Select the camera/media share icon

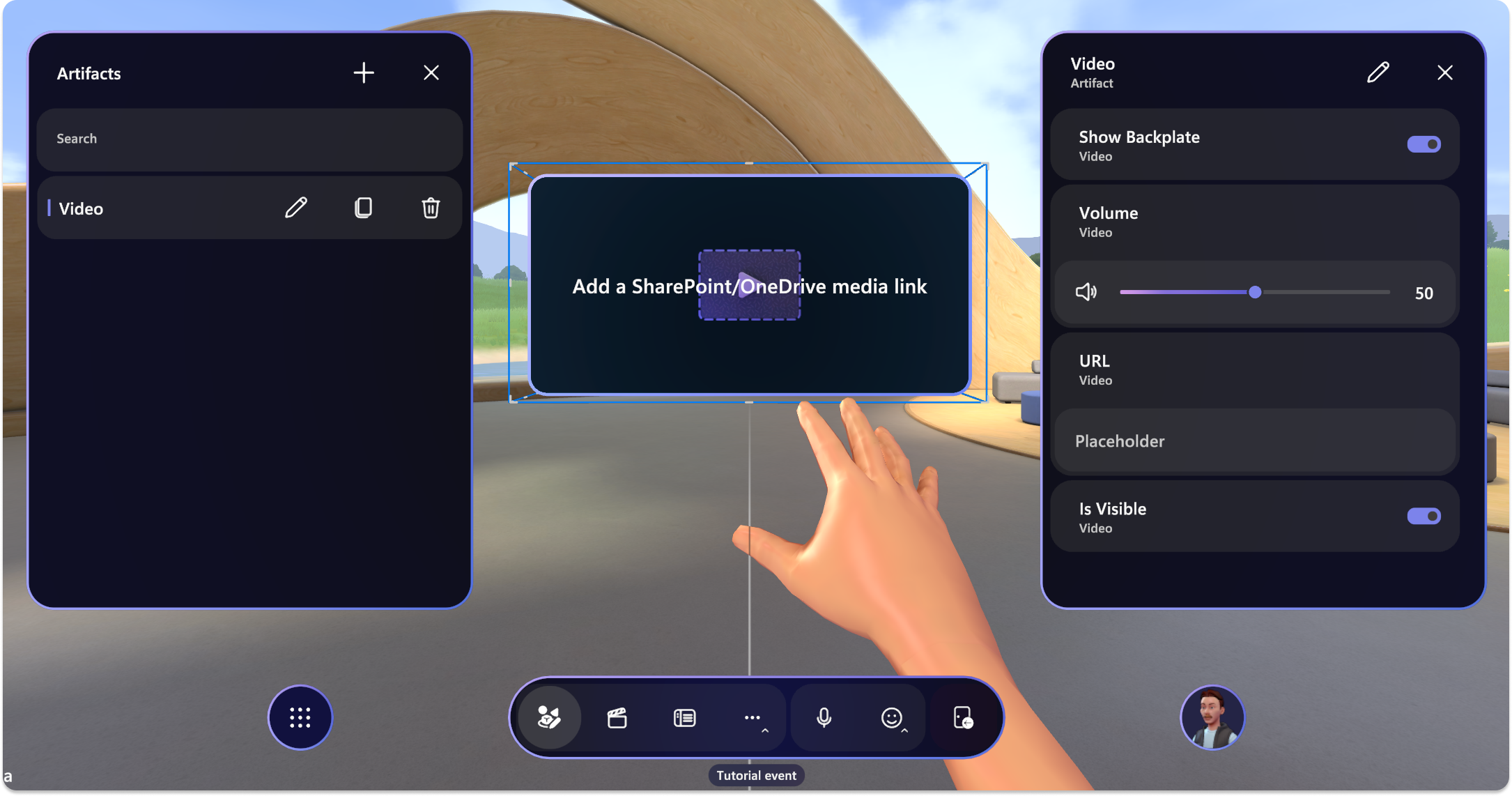pyautogui.click(x=619, y=718)
